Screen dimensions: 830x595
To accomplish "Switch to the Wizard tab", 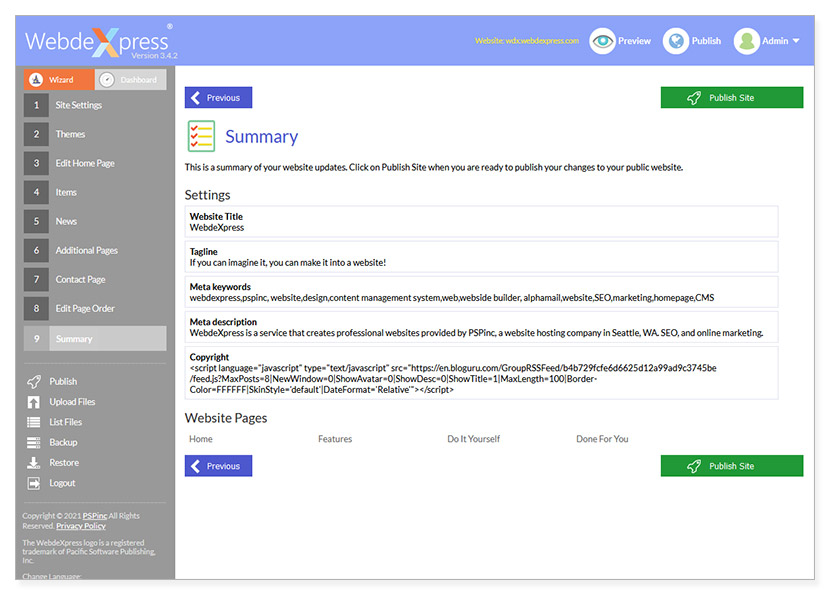I will point(59,79).
